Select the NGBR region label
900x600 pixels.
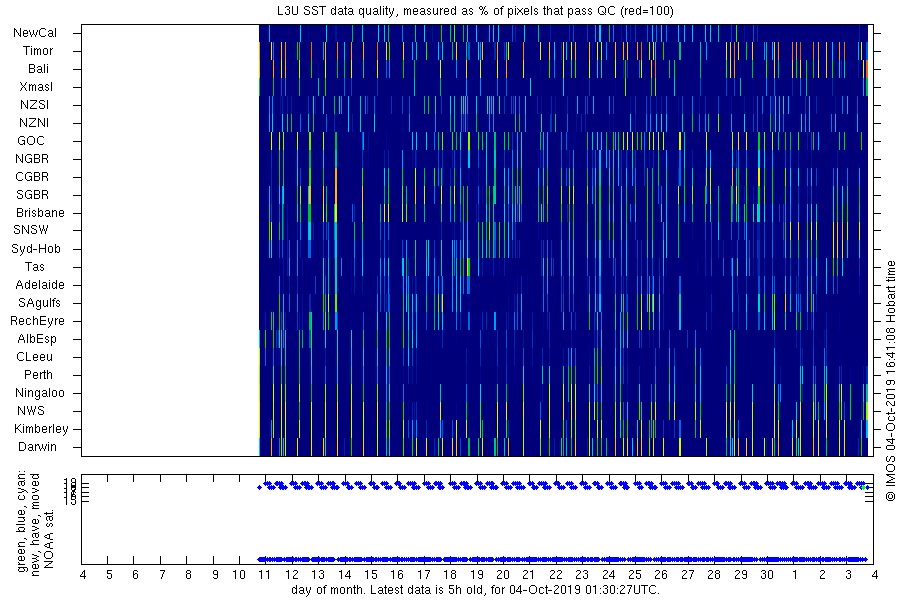tap(32, 159)
